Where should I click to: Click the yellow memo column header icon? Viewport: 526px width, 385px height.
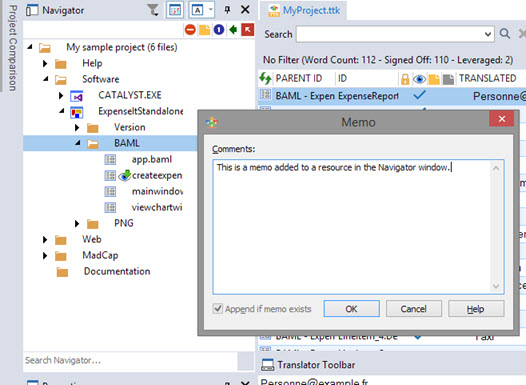point(433,79)
